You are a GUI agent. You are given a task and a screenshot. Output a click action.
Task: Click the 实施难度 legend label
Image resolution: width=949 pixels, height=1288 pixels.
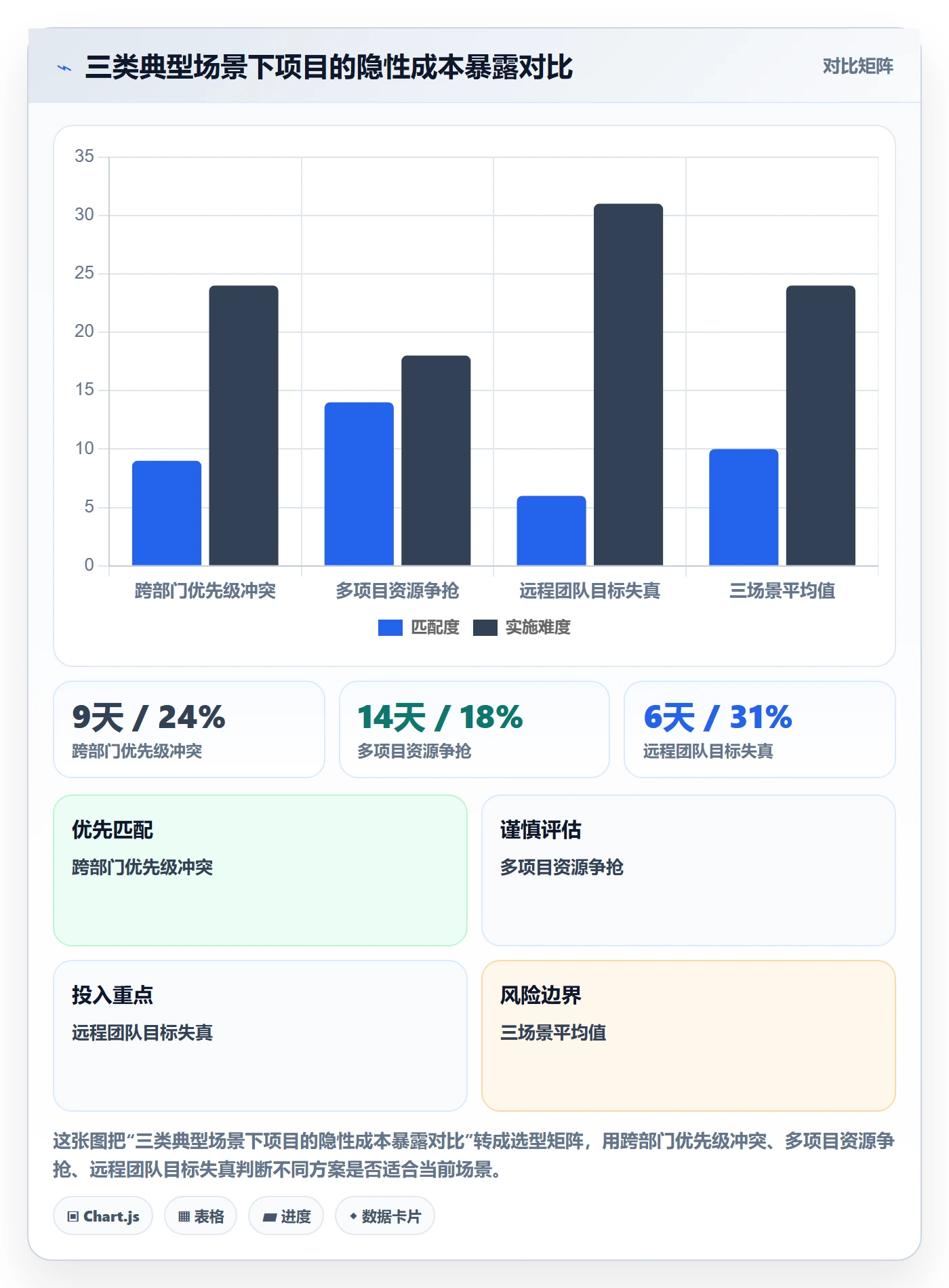tap(538, 628)
